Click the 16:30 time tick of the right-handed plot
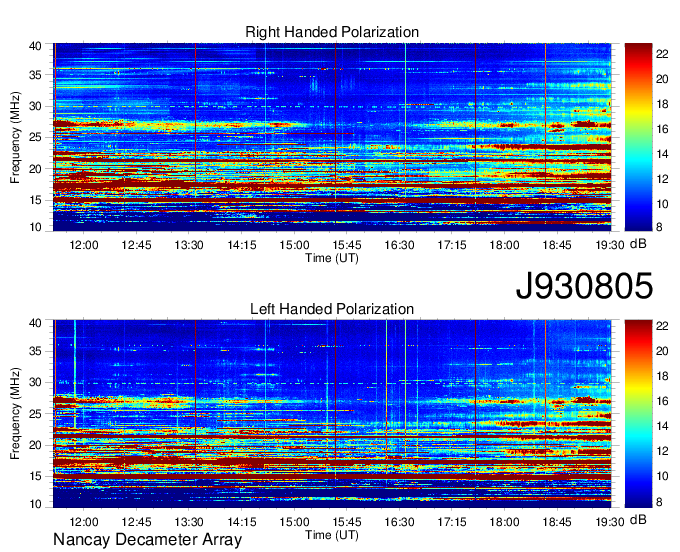680x552 pixels. (x=399, y=245)
